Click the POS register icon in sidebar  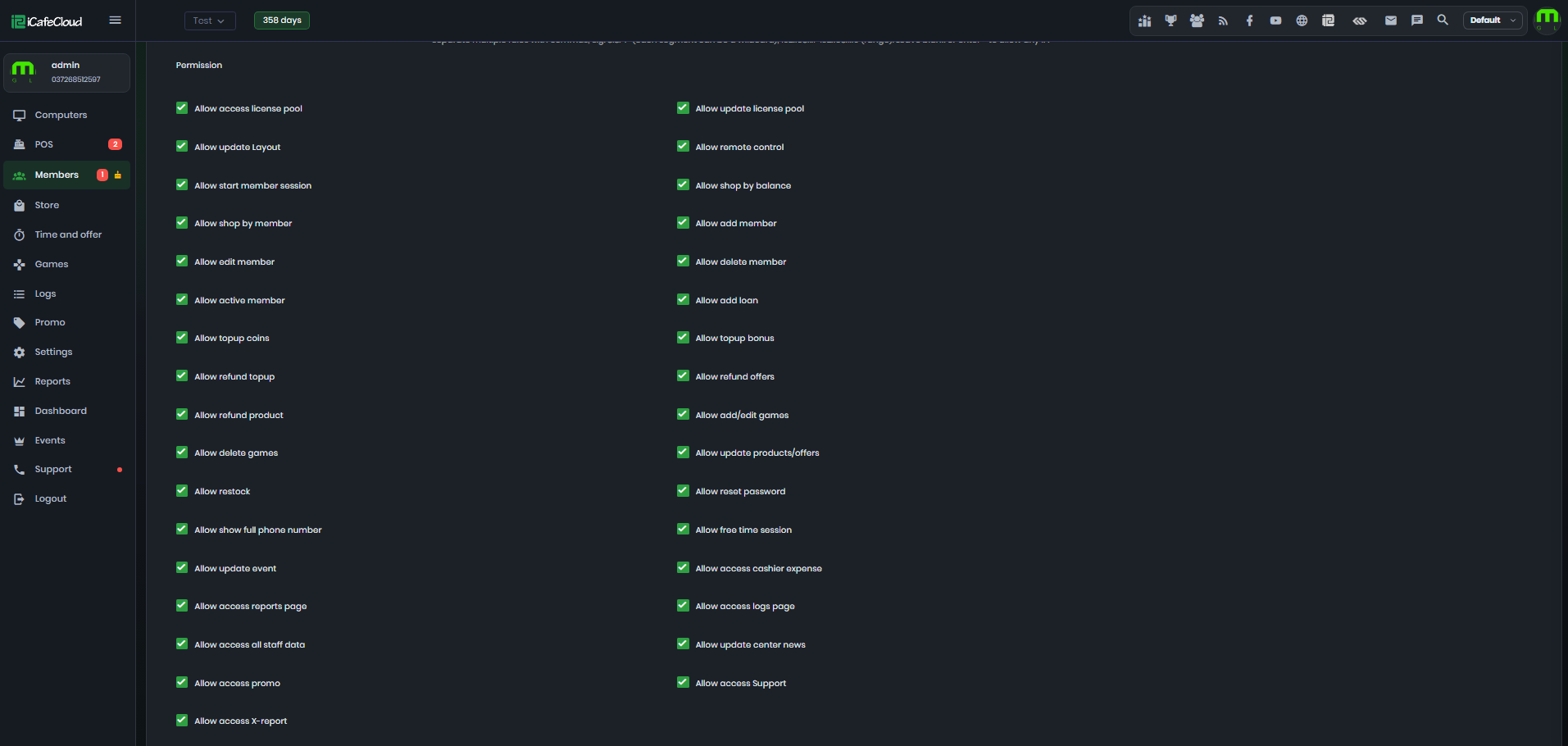click(19, 144)
